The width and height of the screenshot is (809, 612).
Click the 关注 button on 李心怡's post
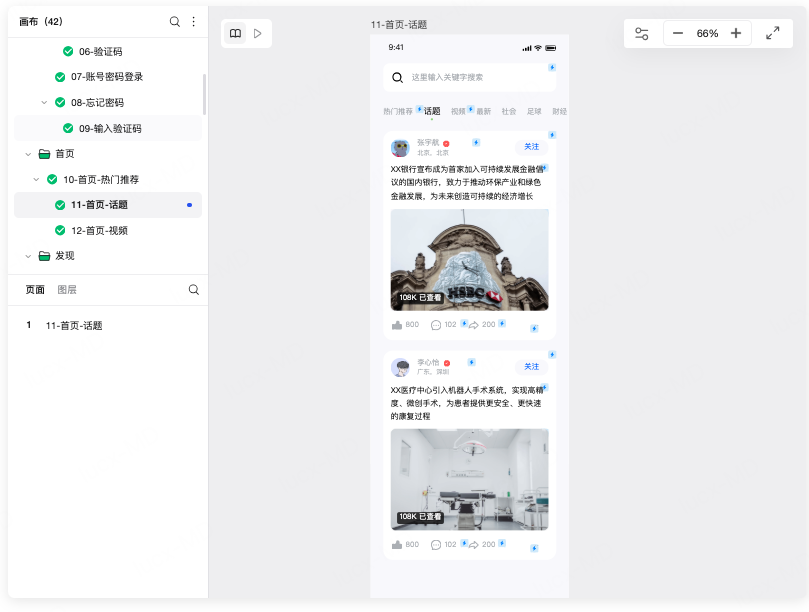pos(531,367)
